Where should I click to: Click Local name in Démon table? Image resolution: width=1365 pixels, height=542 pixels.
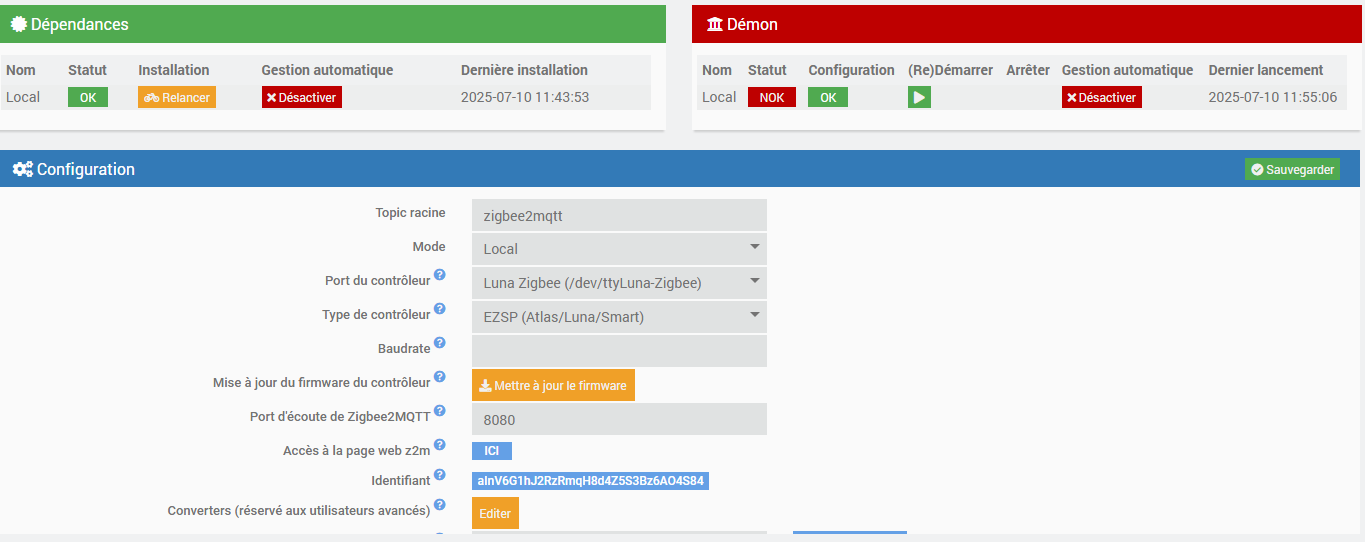tap(719, 97)
